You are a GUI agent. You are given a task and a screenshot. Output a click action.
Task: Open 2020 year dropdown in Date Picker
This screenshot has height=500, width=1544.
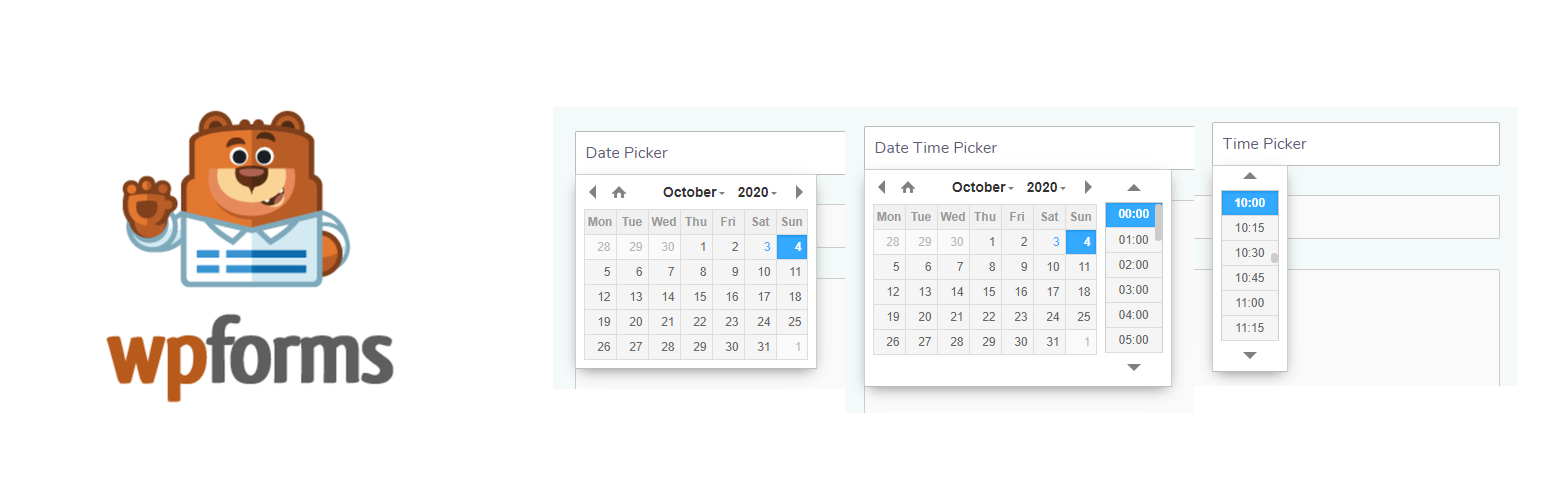757,192
